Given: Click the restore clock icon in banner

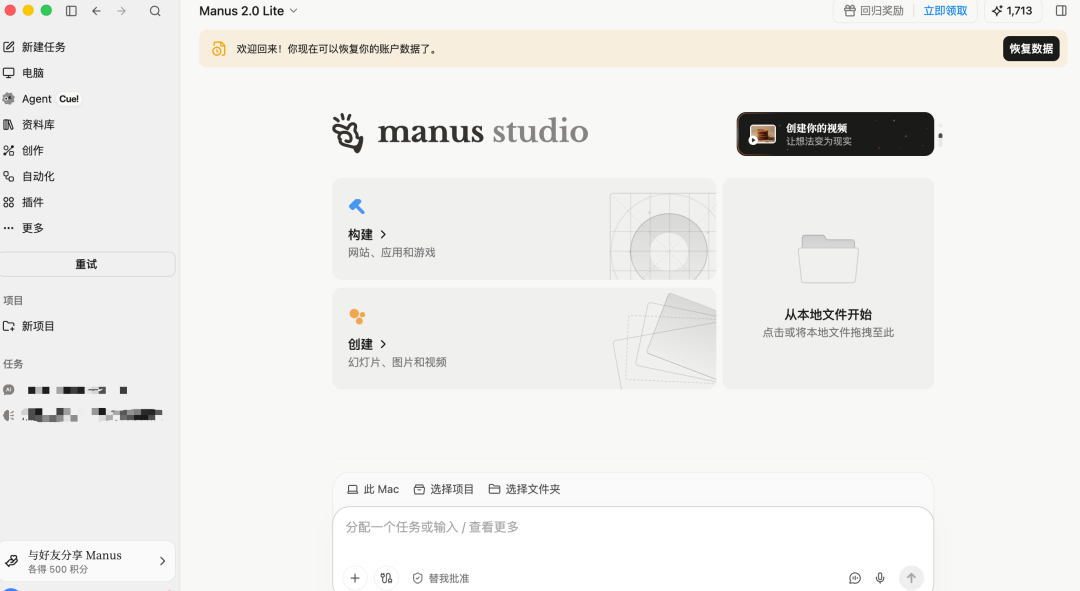Looking at the screenshot, I should coord(218,49).
